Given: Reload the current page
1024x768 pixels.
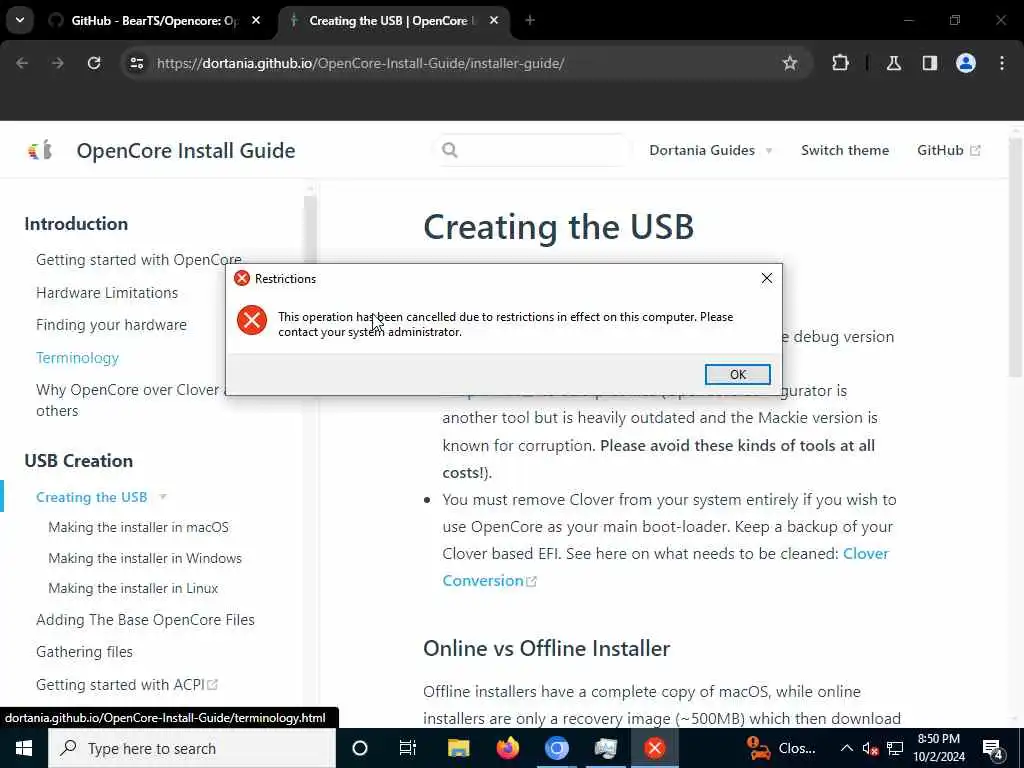Looking at the screenshot, I should [94, 63].
